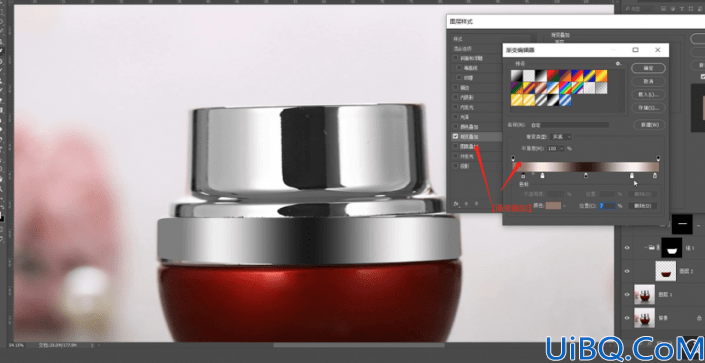705x363 pixels.
Task: Uncheck the 渐变叠加 effect checkbox
Action: pos(455,136)
